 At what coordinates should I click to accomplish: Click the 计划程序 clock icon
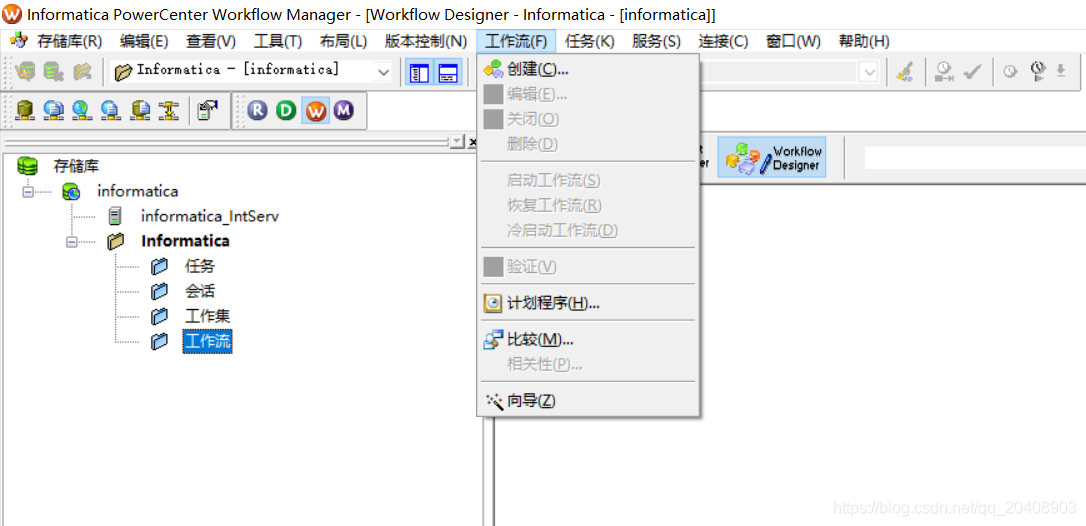click(x=493, y=303)
